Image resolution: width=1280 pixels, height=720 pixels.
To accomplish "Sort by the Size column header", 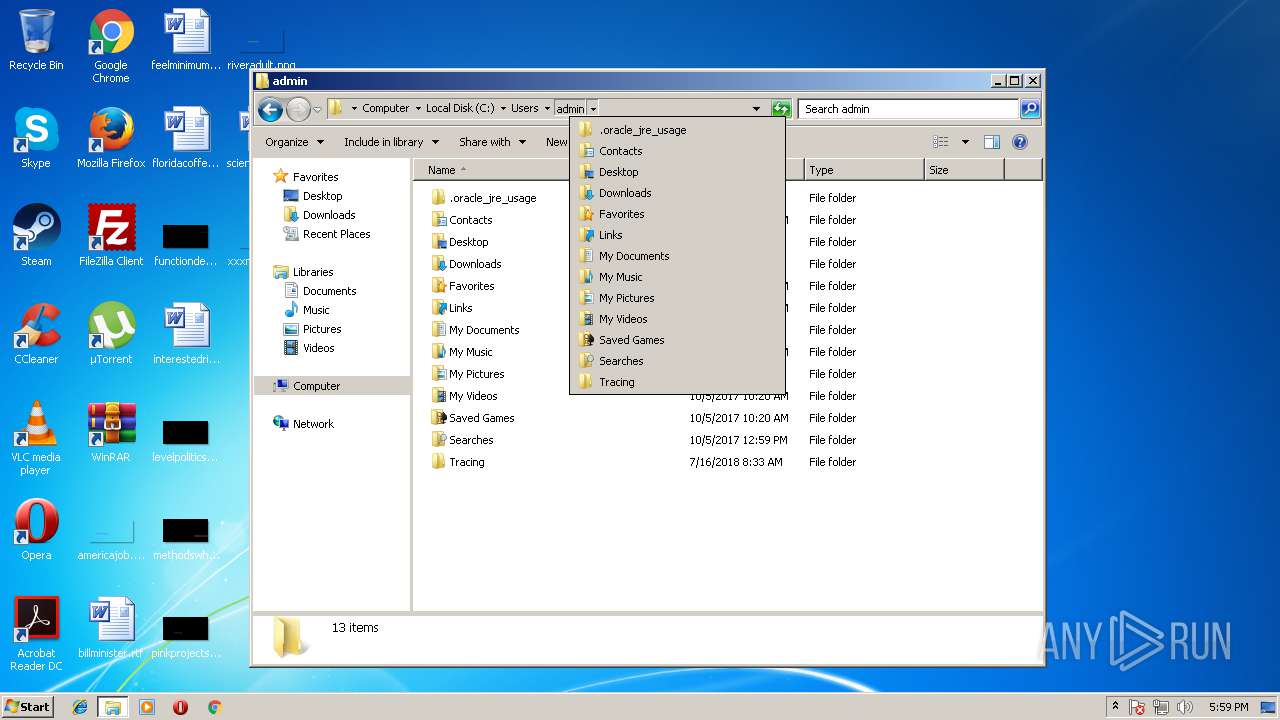I will tap(964, 170).
